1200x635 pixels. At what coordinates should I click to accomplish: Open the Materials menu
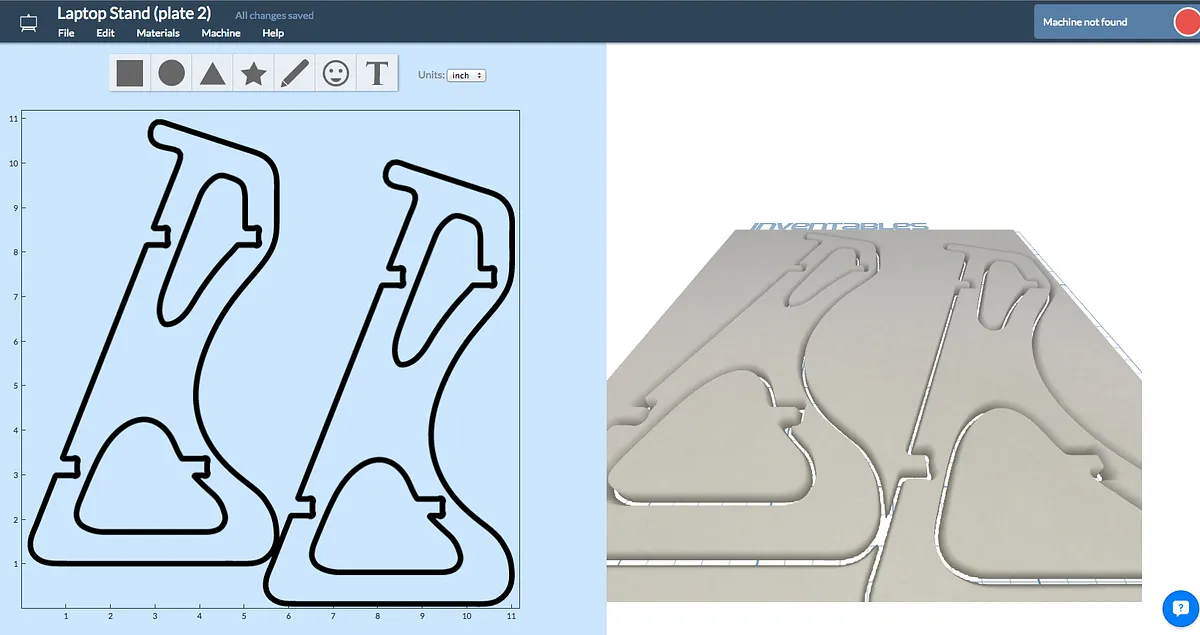158,33
